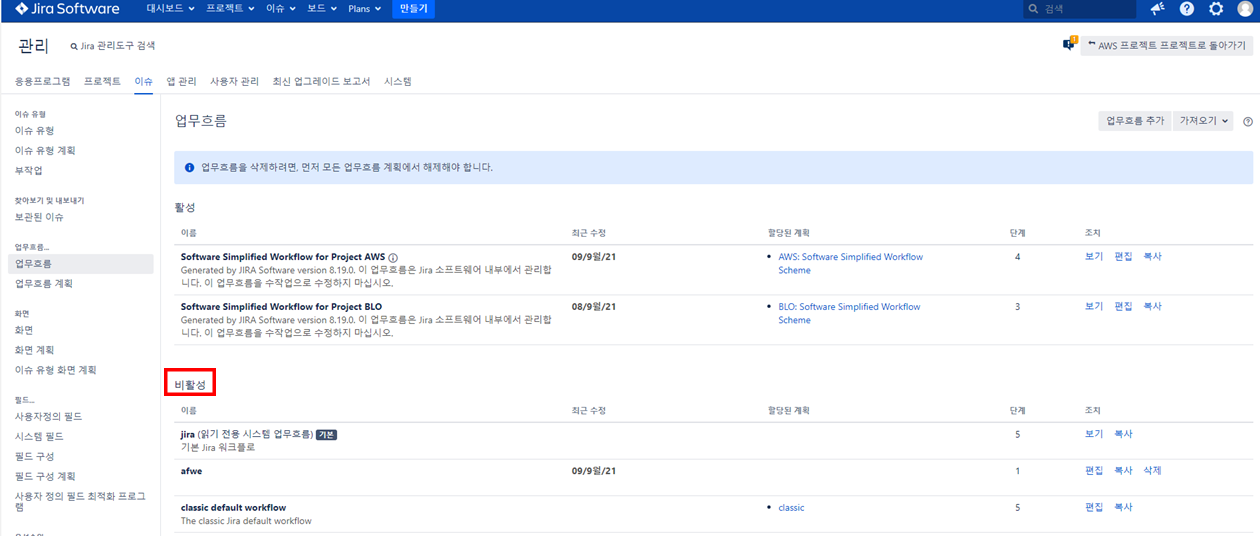Expand the 가져오기 dropdown button
This screenshot has height=536, width=1260.
(x=1204, y=120)
